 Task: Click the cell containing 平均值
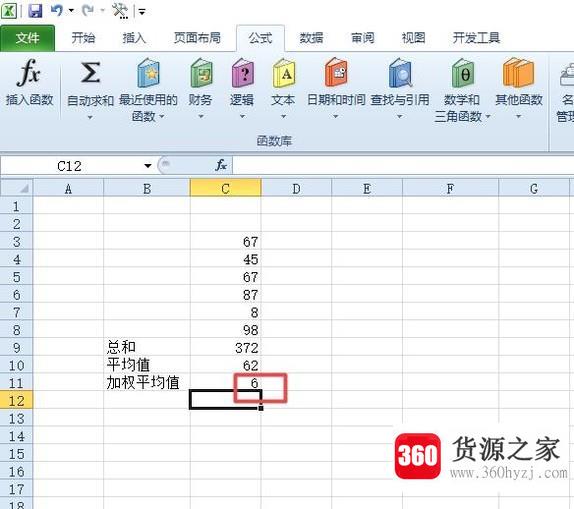147,365
